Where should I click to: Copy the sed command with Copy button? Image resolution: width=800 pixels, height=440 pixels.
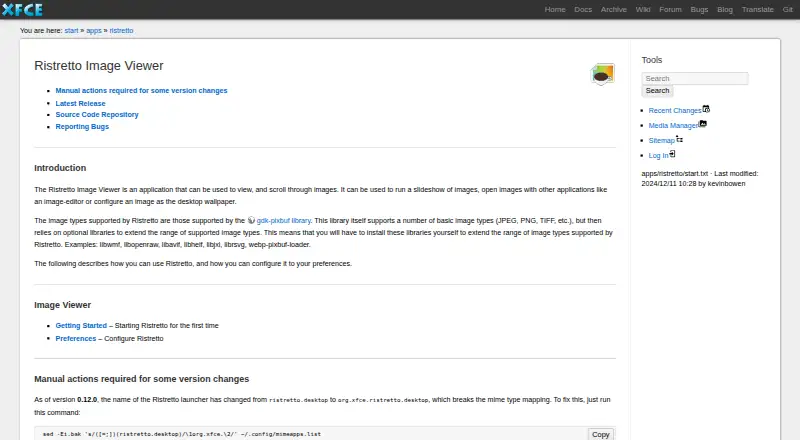click(601, 434)
